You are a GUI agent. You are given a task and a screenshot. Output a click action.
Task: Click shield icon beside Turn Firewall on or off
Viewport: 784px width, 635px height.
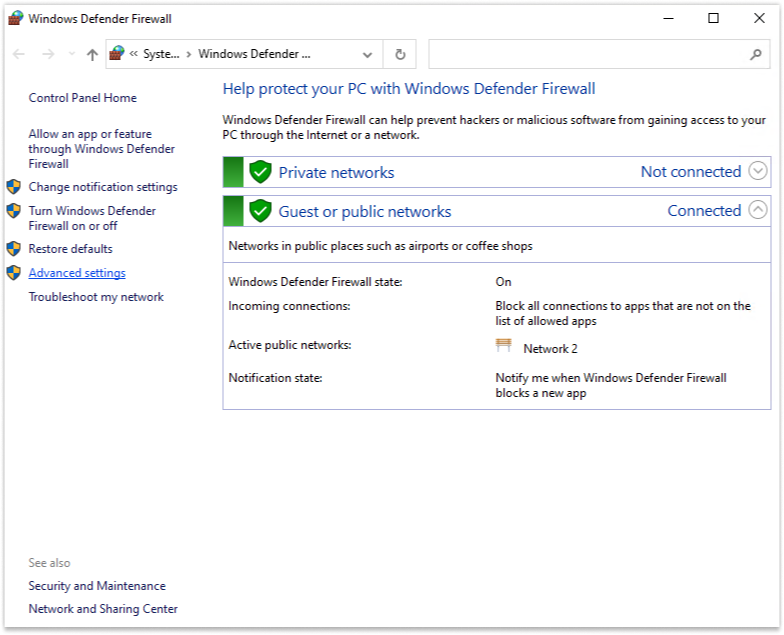coord(14,210)
